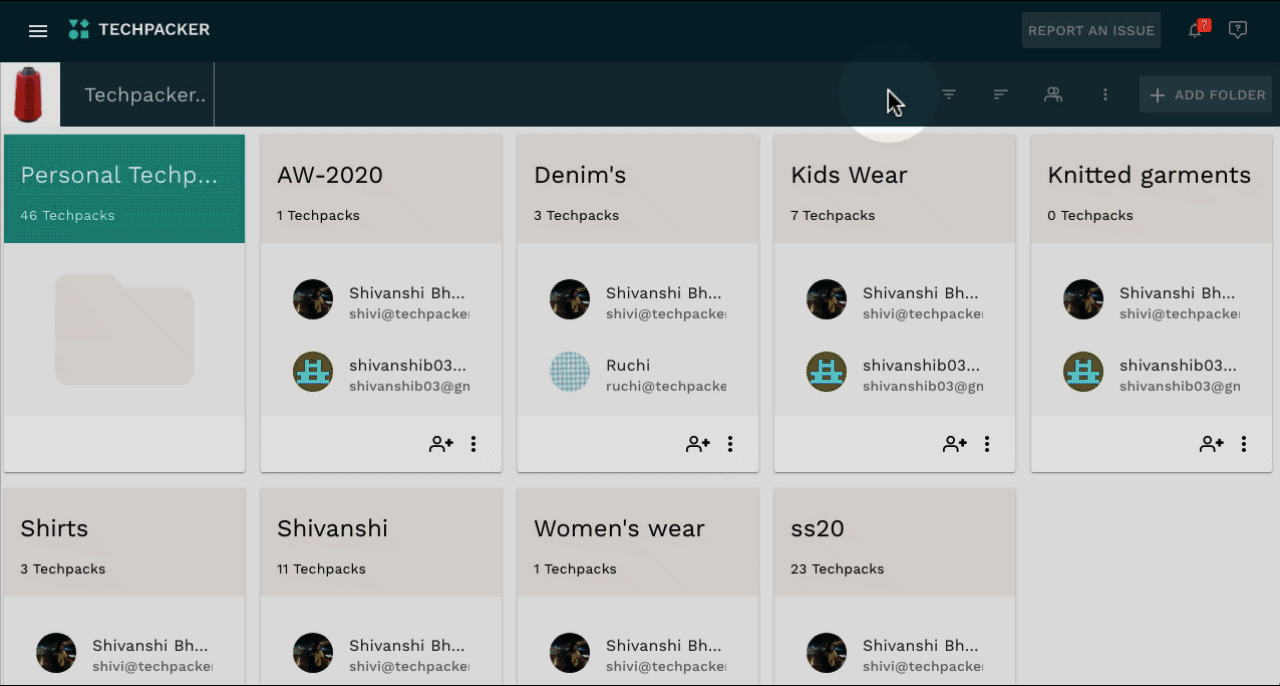The height and width of the screenshot is (686, 1280).
Task: Open the Knitted garments folder options menu
Action: click(x=1244, y=444)
